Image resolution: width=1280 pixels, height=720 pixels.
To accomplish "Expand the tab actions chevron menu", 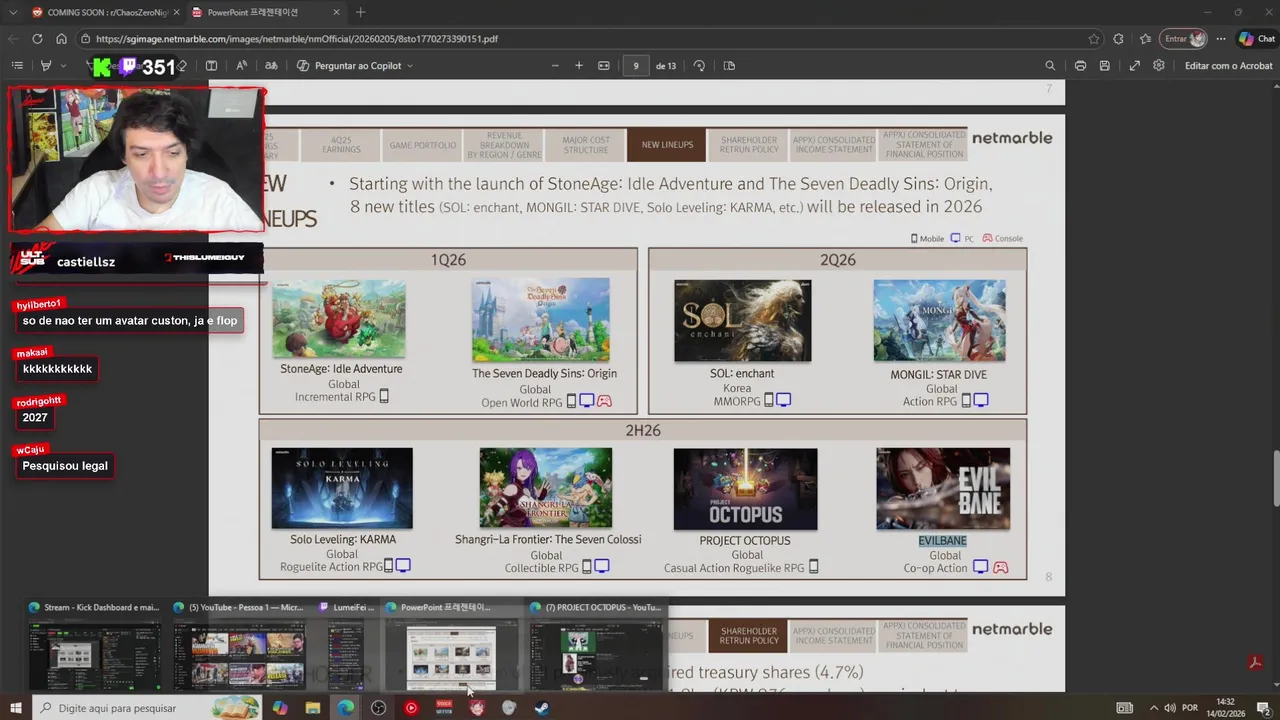I will pos(13,12).
